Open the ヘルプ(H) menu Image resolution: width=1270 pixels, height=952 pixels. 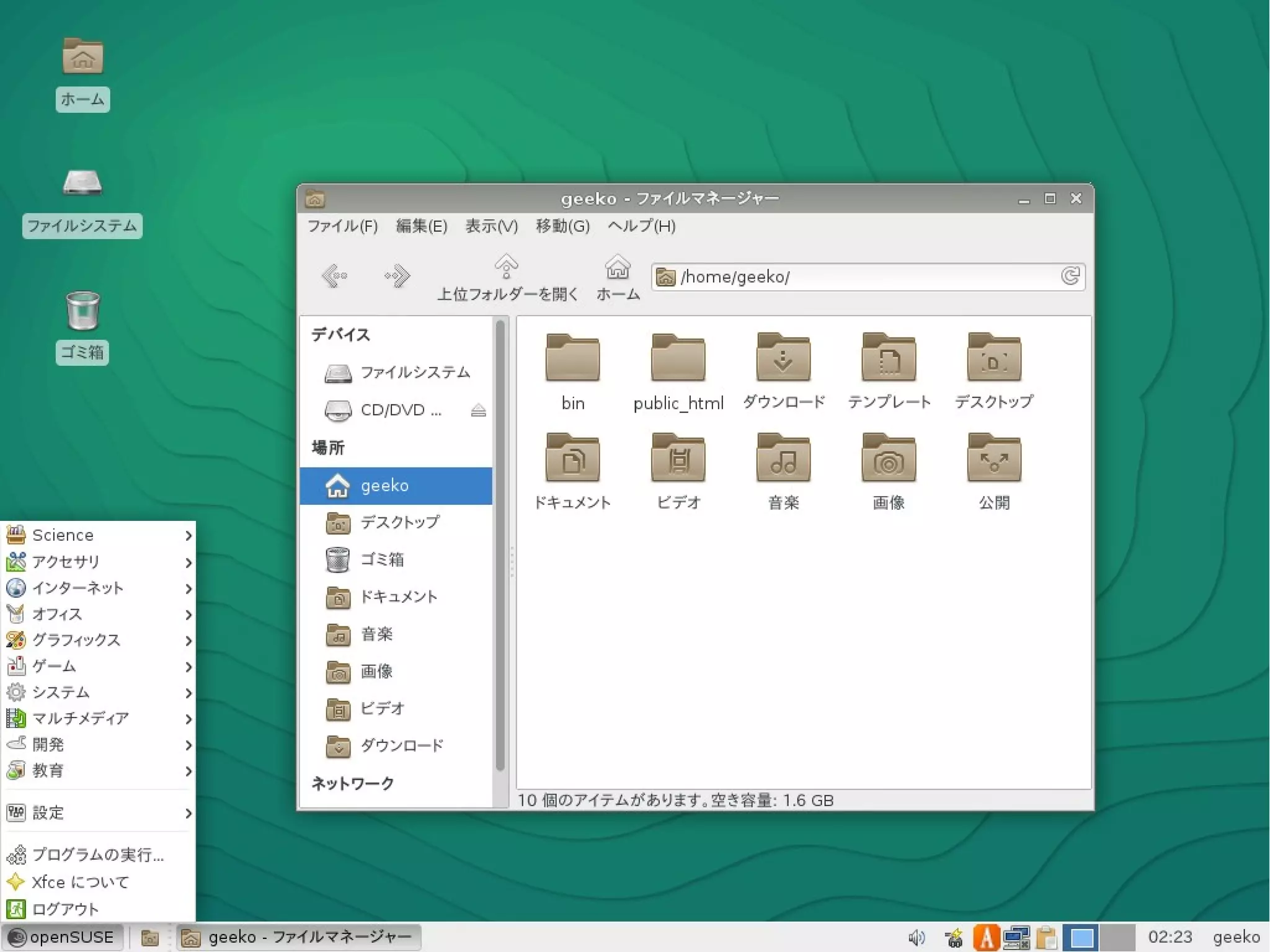(641, 226)
